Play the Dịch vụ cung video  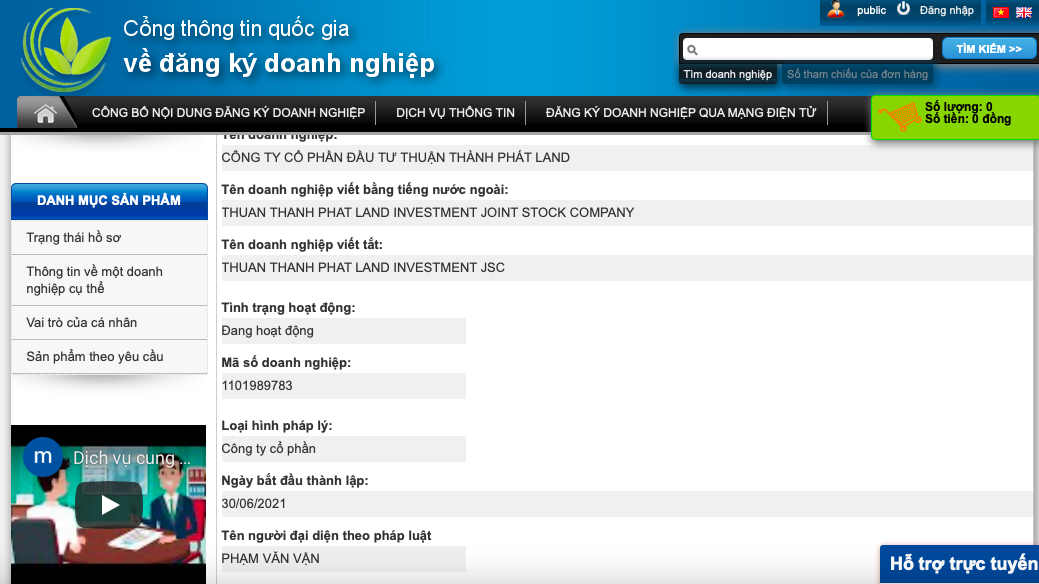pyautogui.click(x=109, y=505)
